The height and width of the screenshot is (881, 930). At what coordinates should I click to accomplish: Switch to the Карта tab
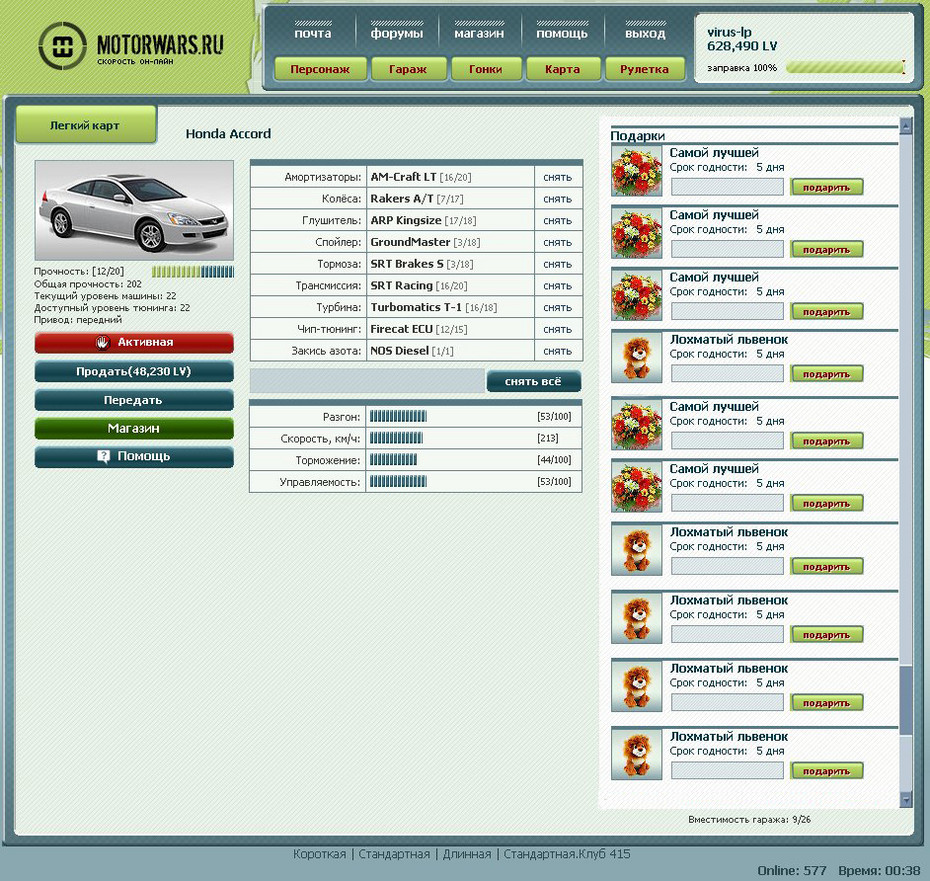[x=562, y=69]
